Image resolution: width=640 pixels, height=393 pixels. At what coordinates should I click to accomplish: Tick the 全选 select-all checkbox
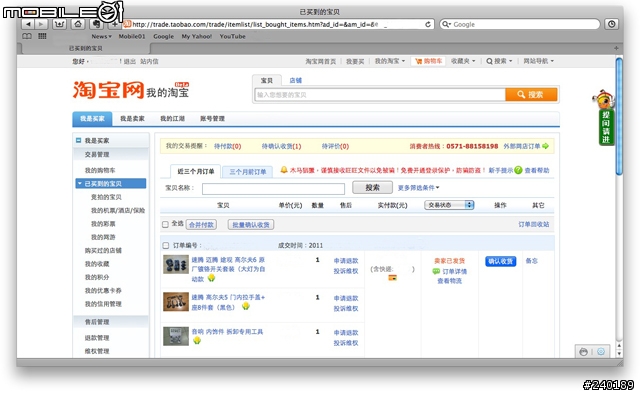(165, 224)
